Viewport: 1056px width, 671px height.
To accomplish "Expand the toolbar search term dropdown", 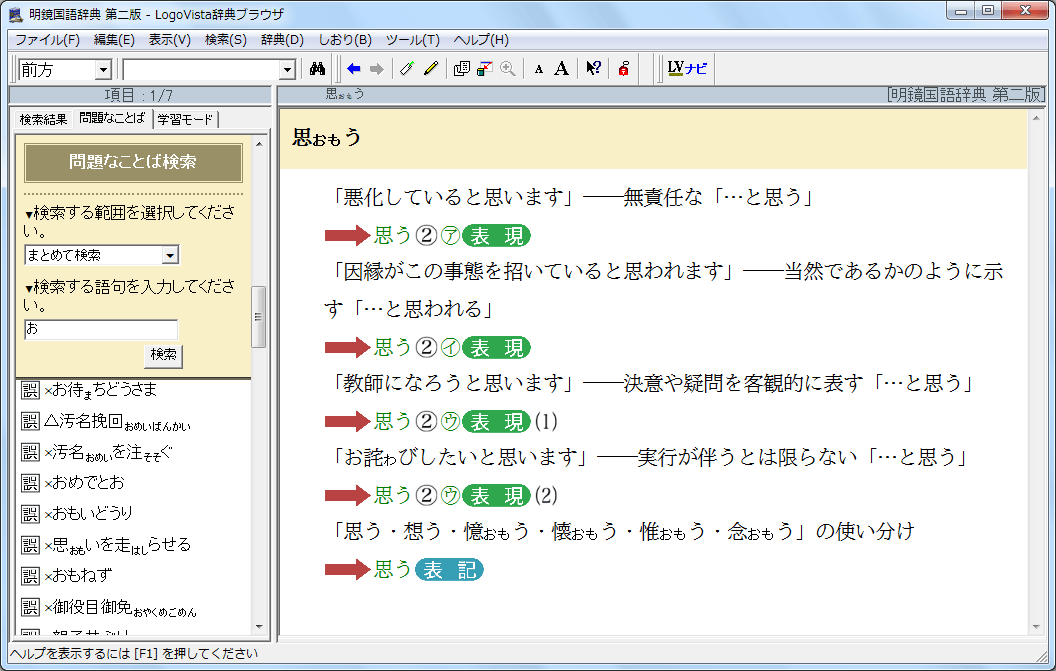I will [288, 70].
